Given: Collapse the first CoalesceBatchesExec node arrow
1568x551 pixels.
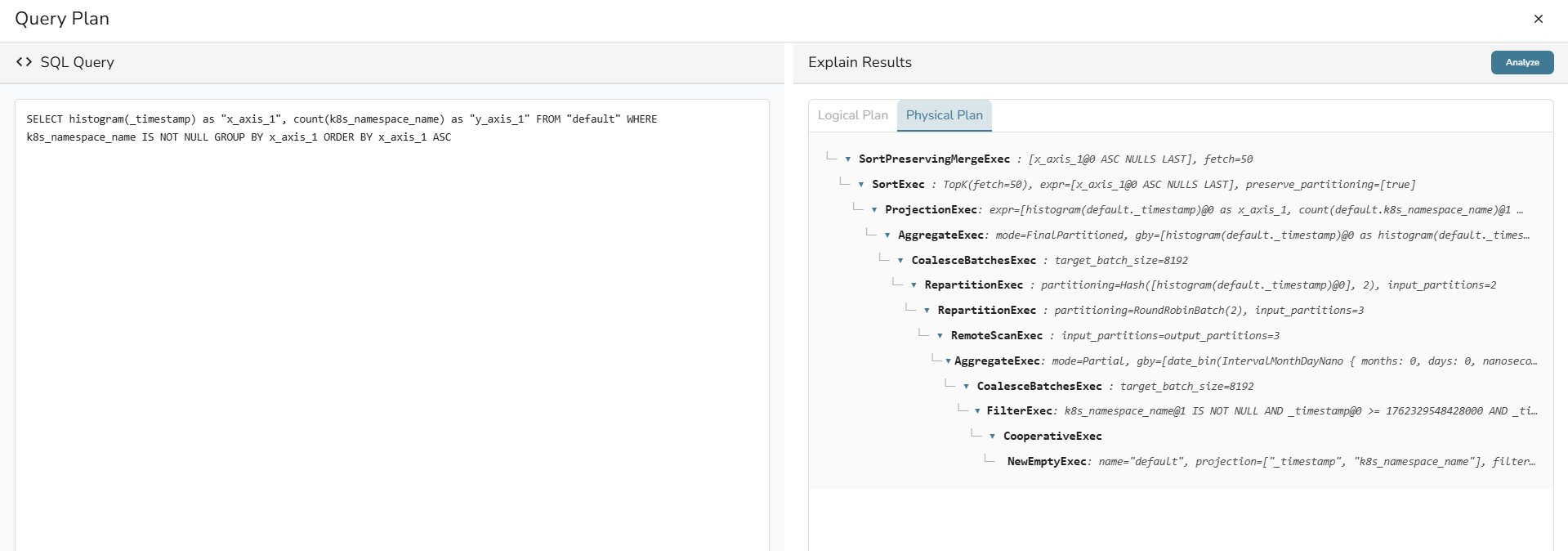Looking at the screenshot, I should click(900, 261).
